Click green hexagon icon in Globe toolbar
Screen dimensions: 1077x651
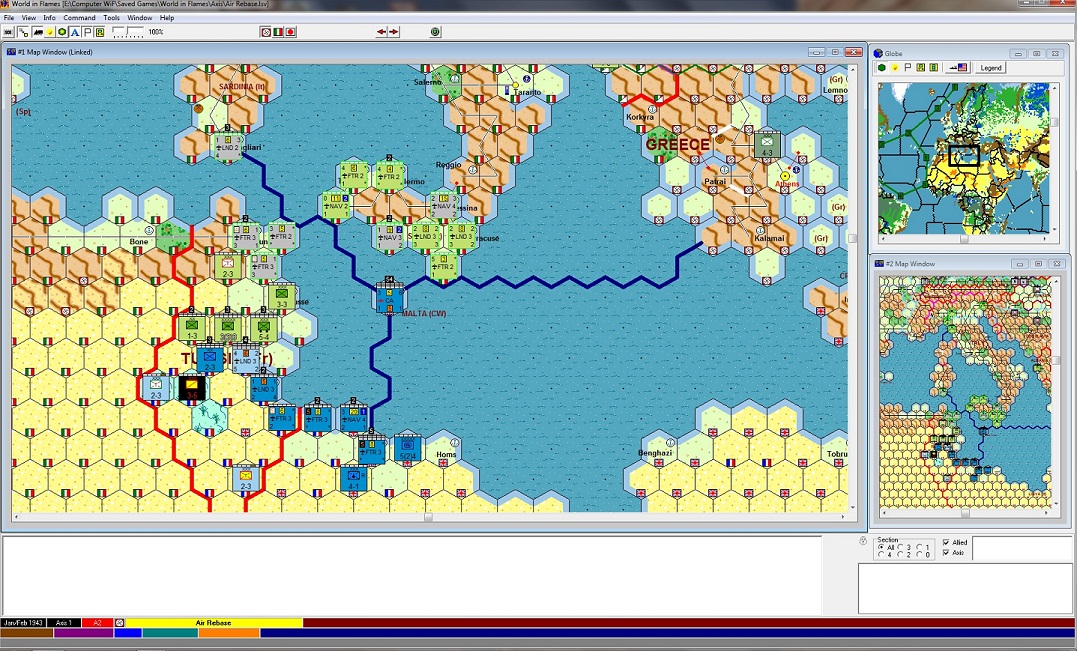tap(882, 67)
